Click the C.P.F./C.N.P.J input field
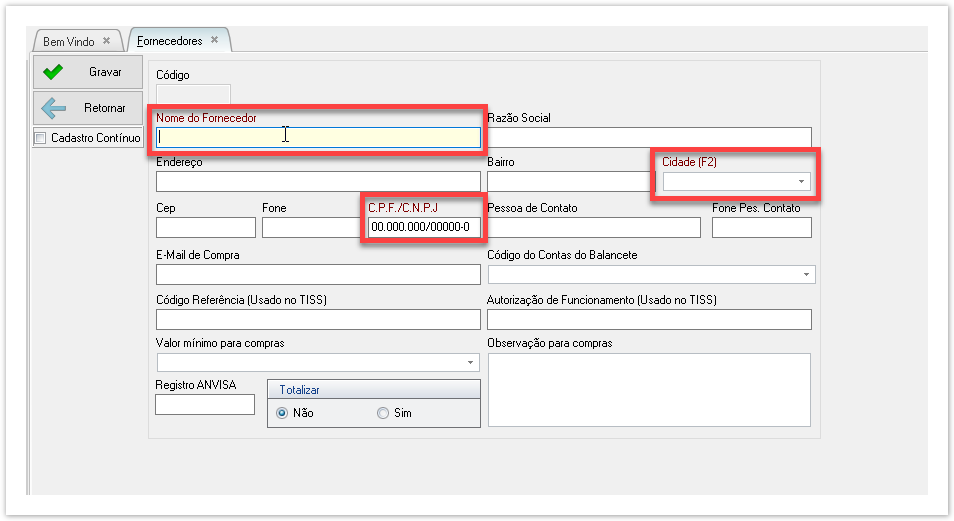 tap(424, 228)
